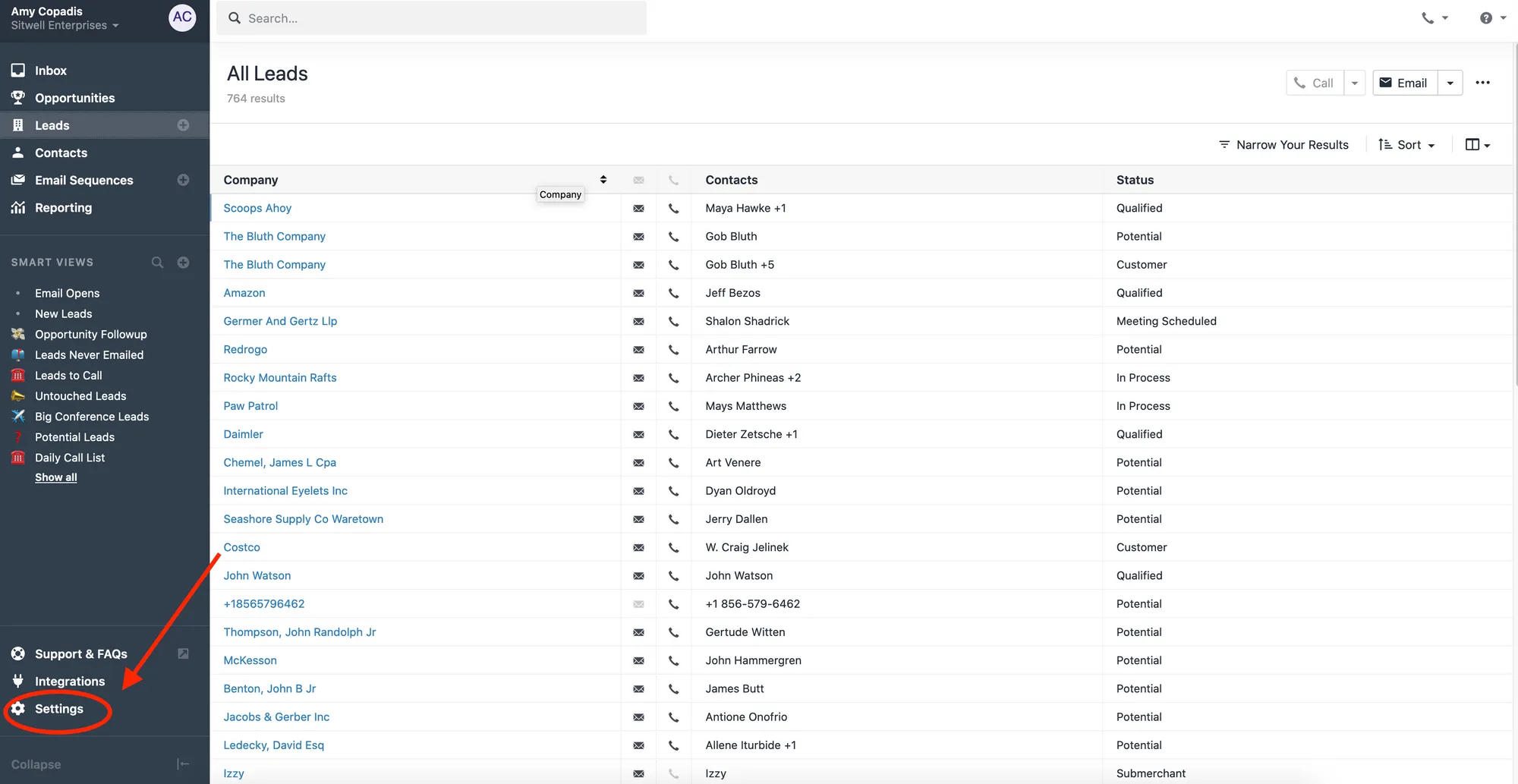
Task: Call Amazon lead via phone icon
Action: 673,293
